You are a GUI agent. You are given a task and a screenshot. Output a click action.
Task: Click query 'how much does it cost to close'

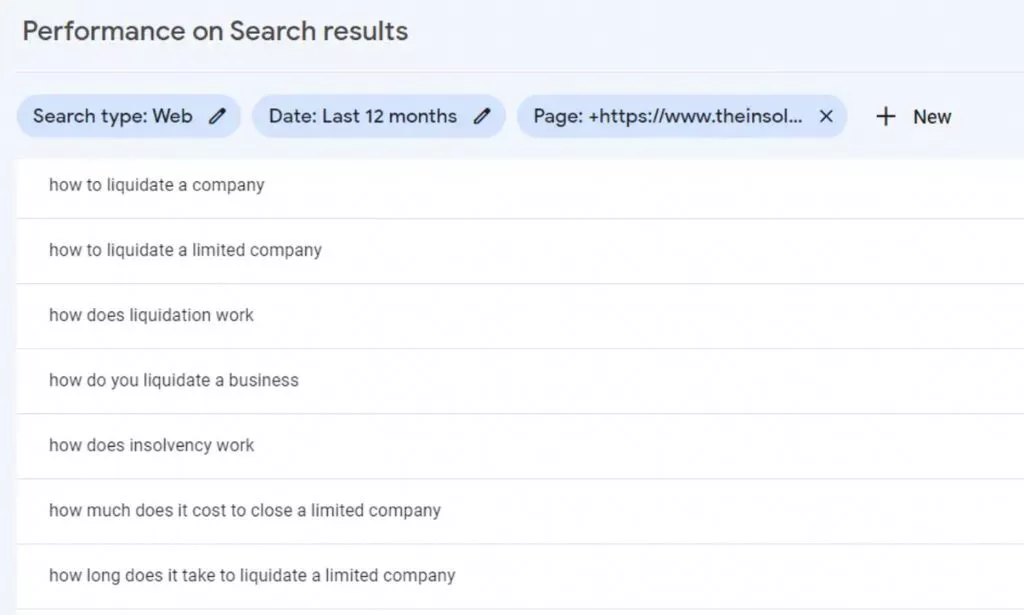click(244, 510)
